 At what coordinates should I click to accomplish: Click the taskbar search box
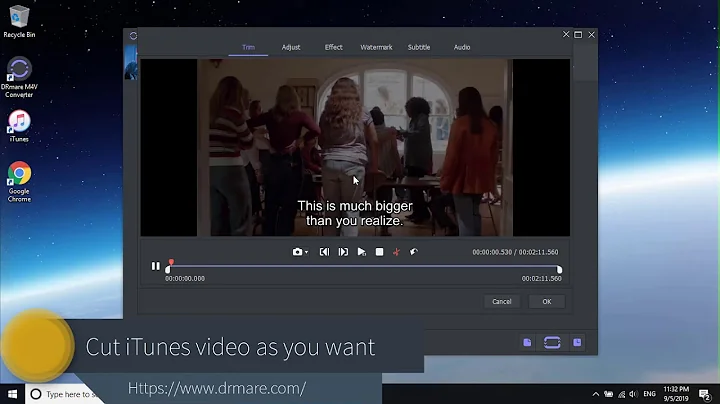(64, 394)
